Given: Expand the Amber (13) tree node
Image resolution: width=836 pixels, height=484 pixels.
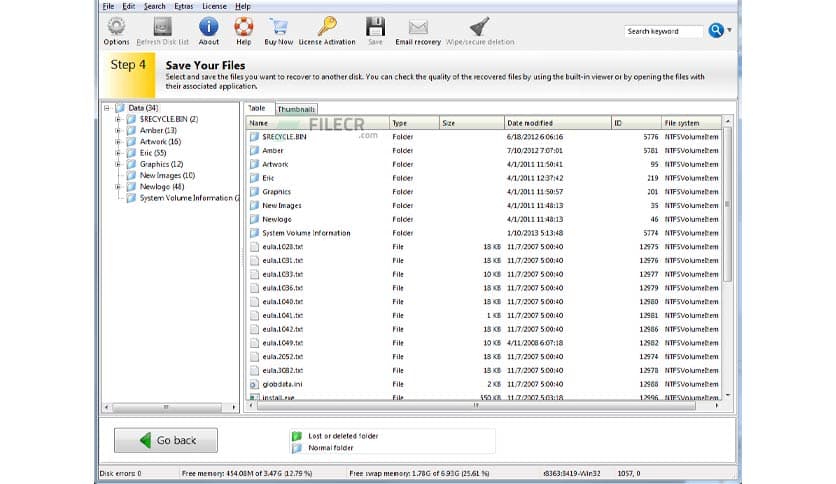Looking at the screenshot, I should [x=118, y=130].
